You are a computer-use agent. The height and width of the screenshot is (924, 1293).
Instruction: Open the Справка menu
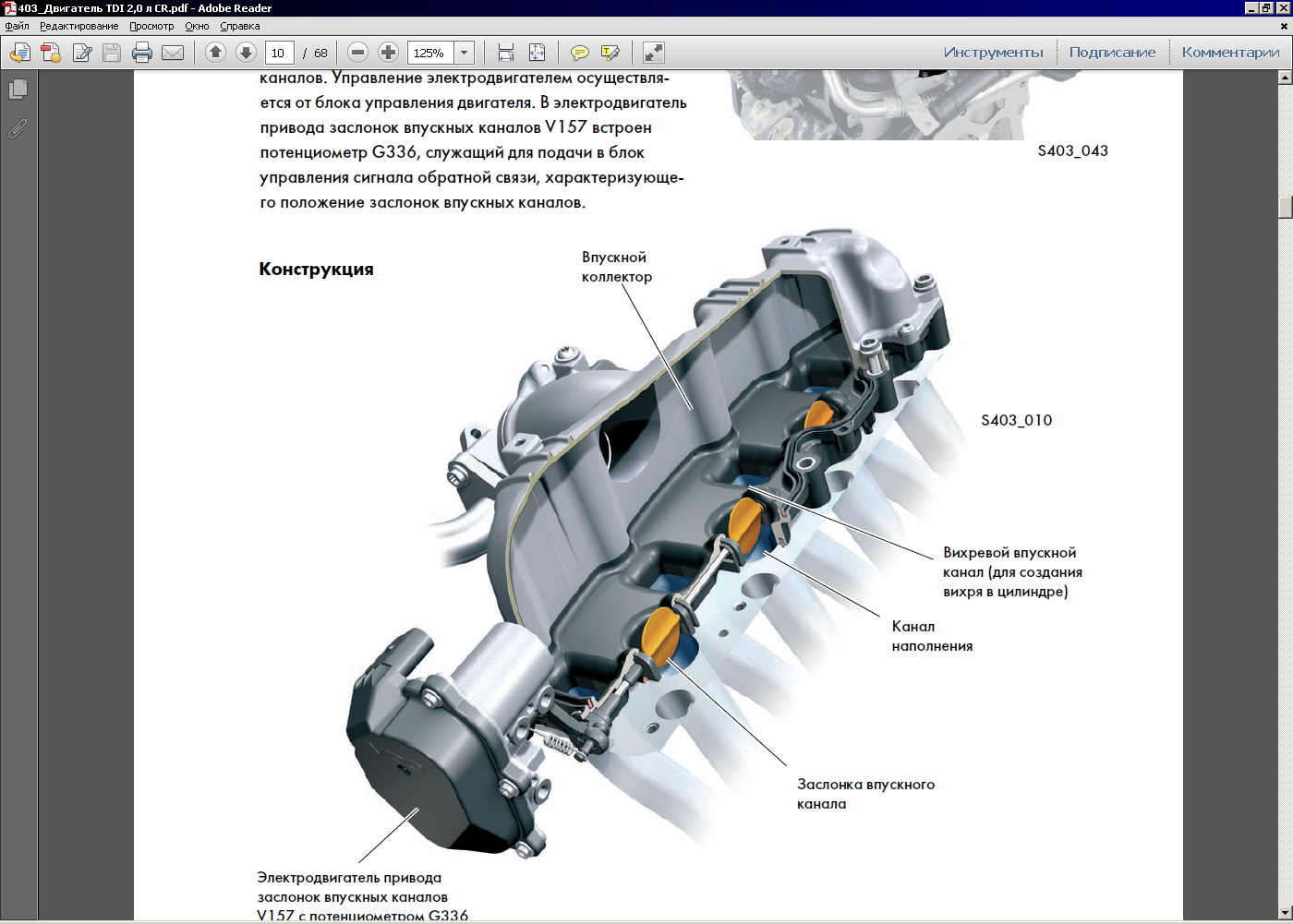point(240,26)
